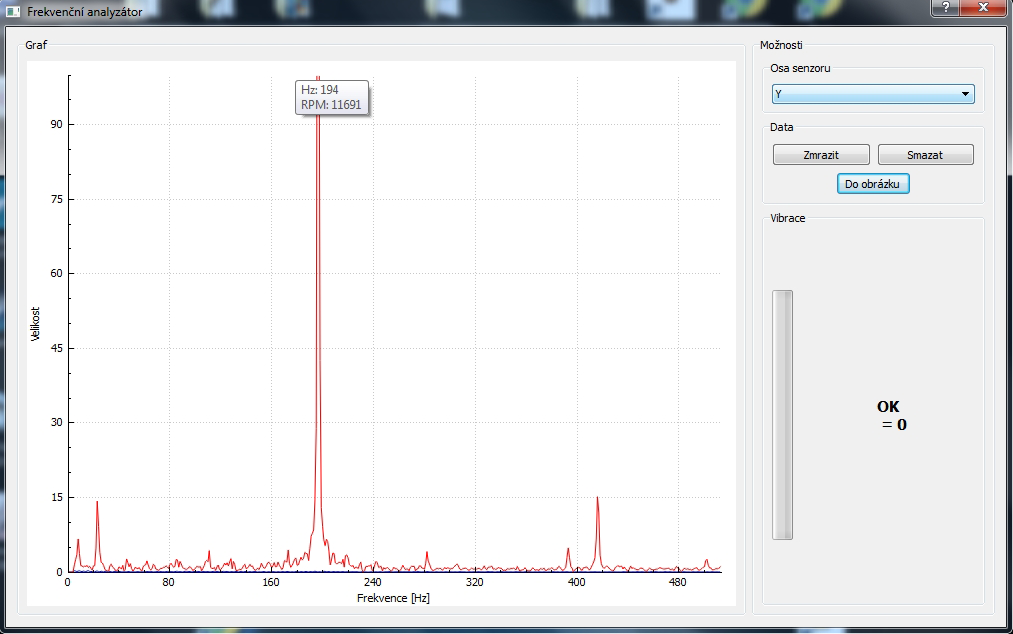Click the OK = 0 vibration status text

[x=891, y=415]
